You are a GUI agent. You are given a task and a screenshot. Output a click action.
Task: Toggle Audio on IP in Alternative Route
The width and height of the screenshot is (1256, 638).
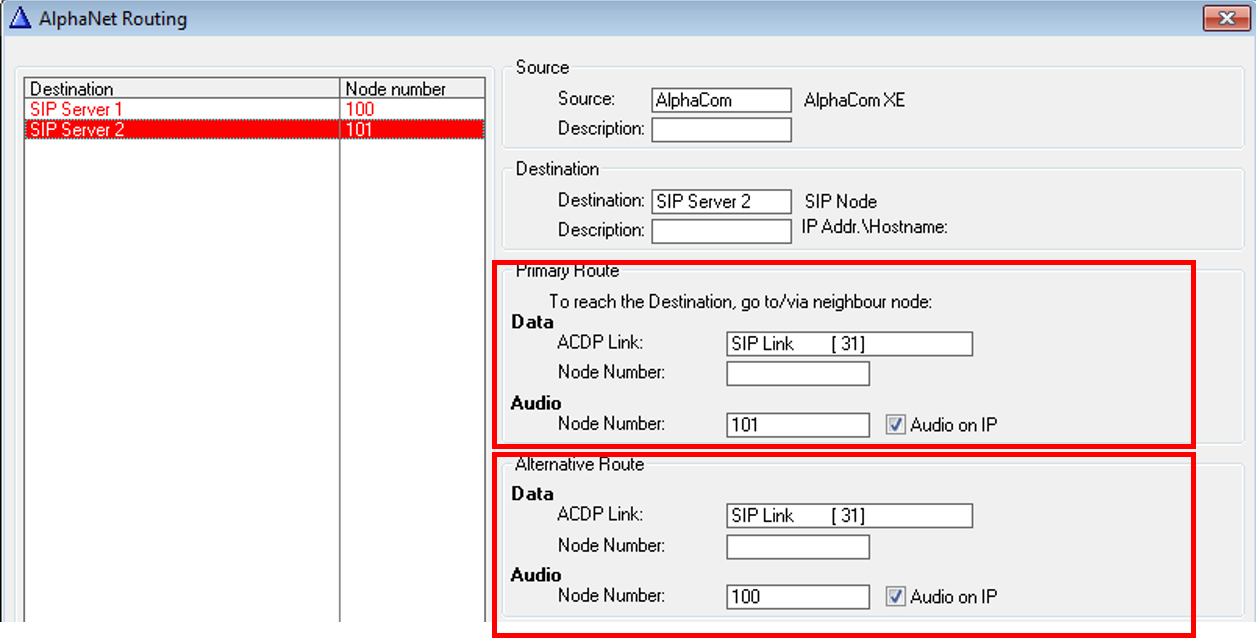tap(895, 597)
